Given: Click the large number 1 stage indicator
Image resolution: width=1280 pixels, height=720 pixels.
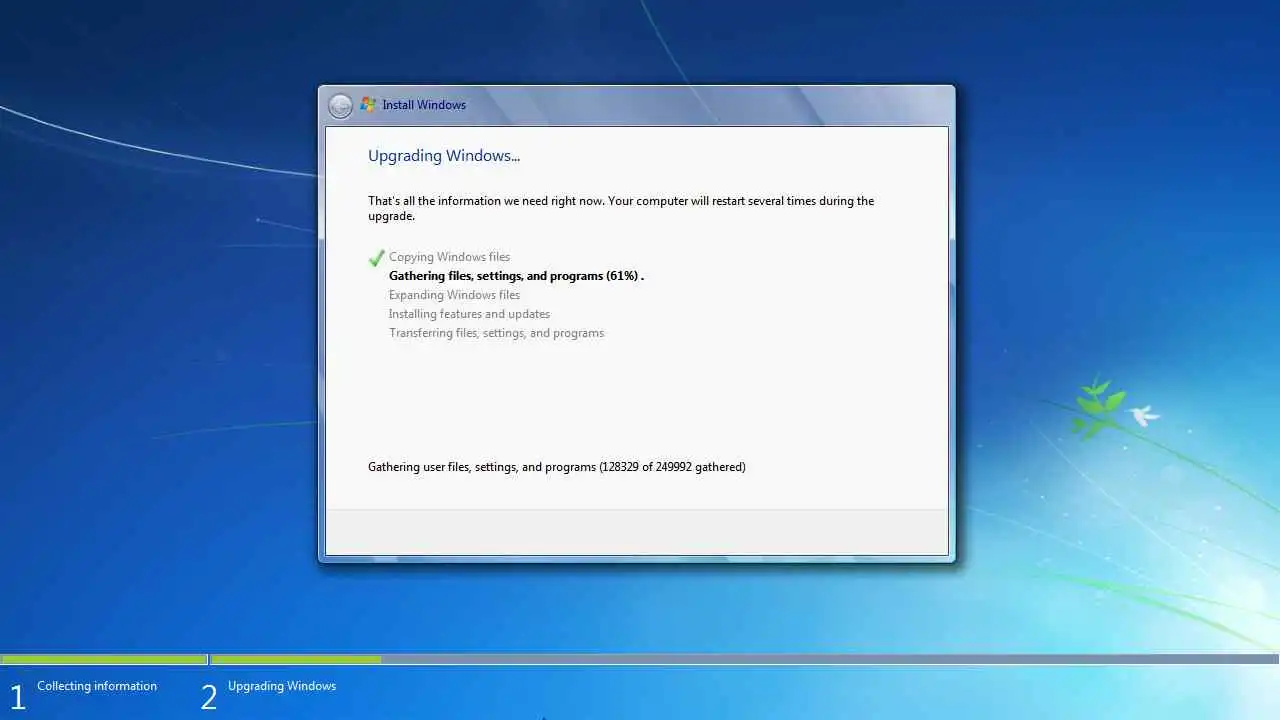Looking at the screenshot, I should (17, 697).
